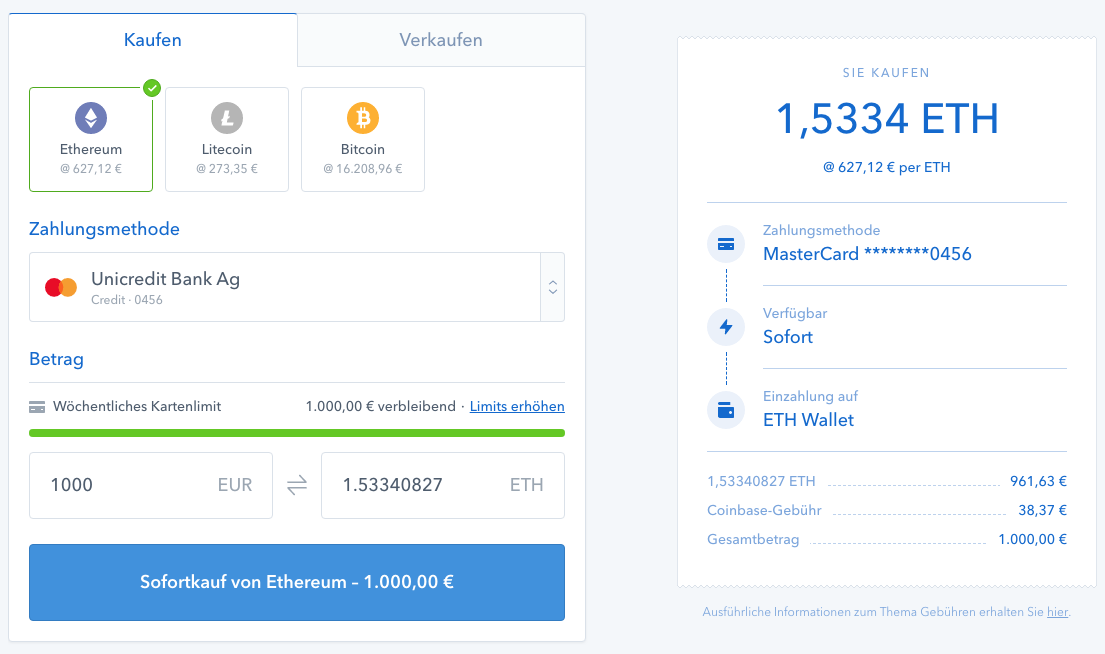The width and height of the screenshot is (1105, 654).
Task: Click the Sofort lightning bolt icon
Action: click(x=725, y=327)
